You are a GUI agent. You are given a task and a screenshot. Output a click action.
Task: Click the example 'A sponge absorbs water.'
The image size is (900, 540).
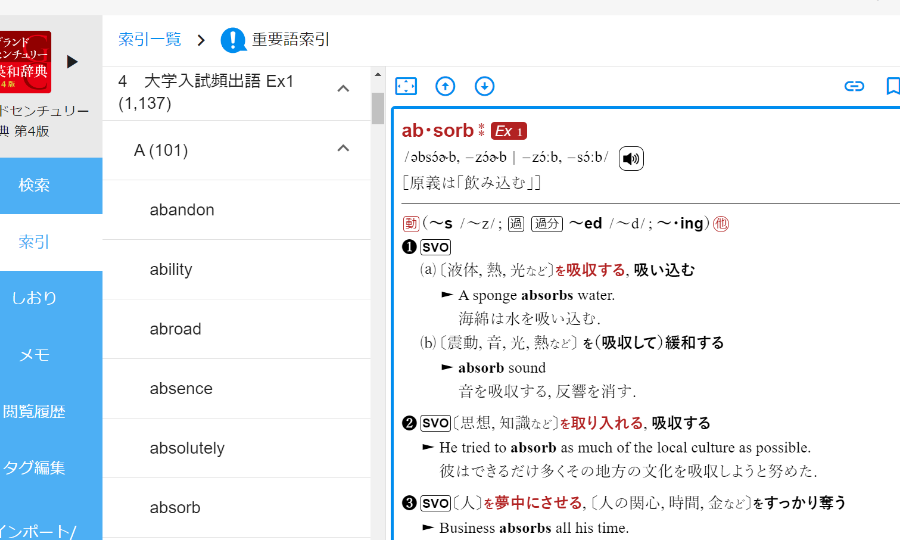pos(537,296)
